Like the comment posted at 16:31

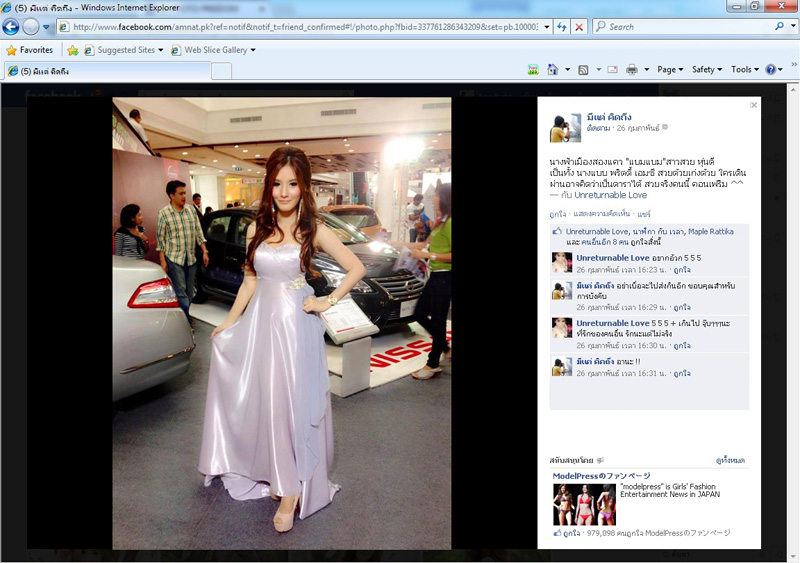(682, 374)
